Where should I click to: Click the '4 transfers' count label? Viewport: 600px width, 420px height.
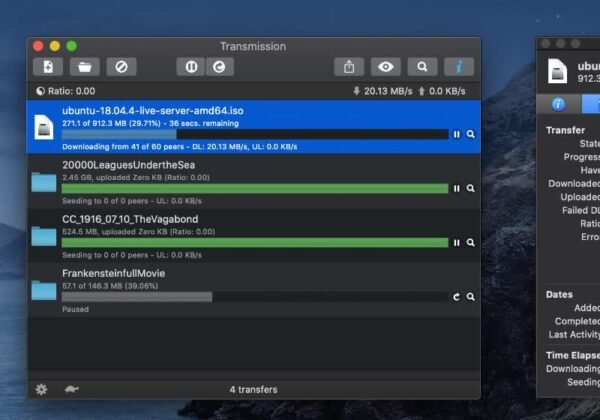[x=253, y=390]
